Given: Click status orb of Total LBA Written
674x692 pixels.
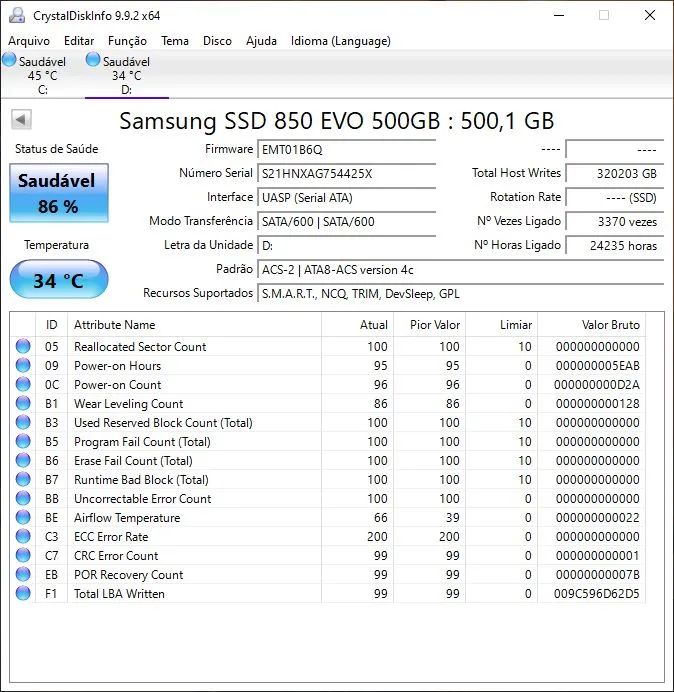Looking at the screenshot, I should (23, 593).
